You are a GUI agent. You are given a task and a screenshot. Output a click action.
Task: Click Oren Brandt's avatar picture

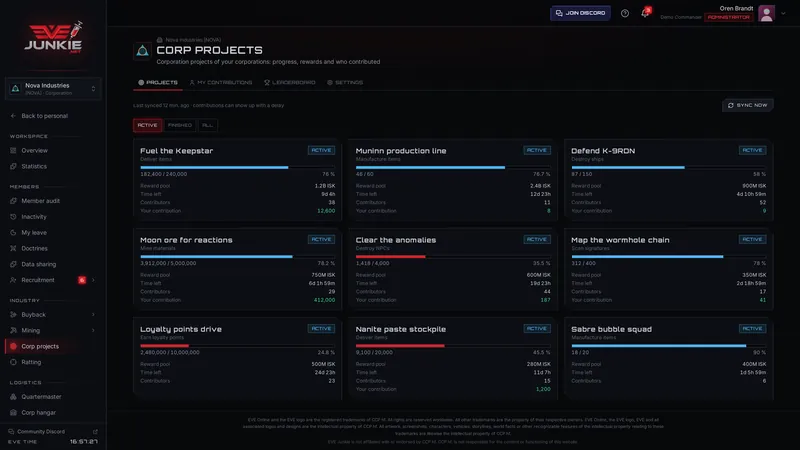(766, 13)
